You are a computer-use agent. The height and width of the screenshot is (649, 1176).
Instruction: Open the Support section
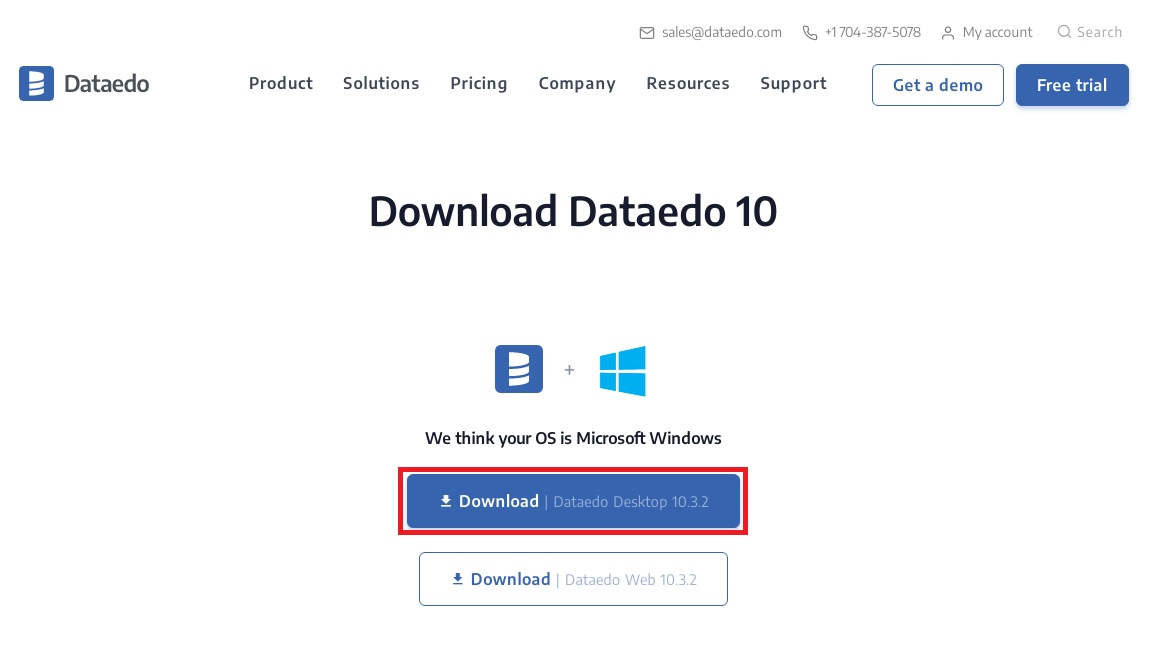[793, 84]
